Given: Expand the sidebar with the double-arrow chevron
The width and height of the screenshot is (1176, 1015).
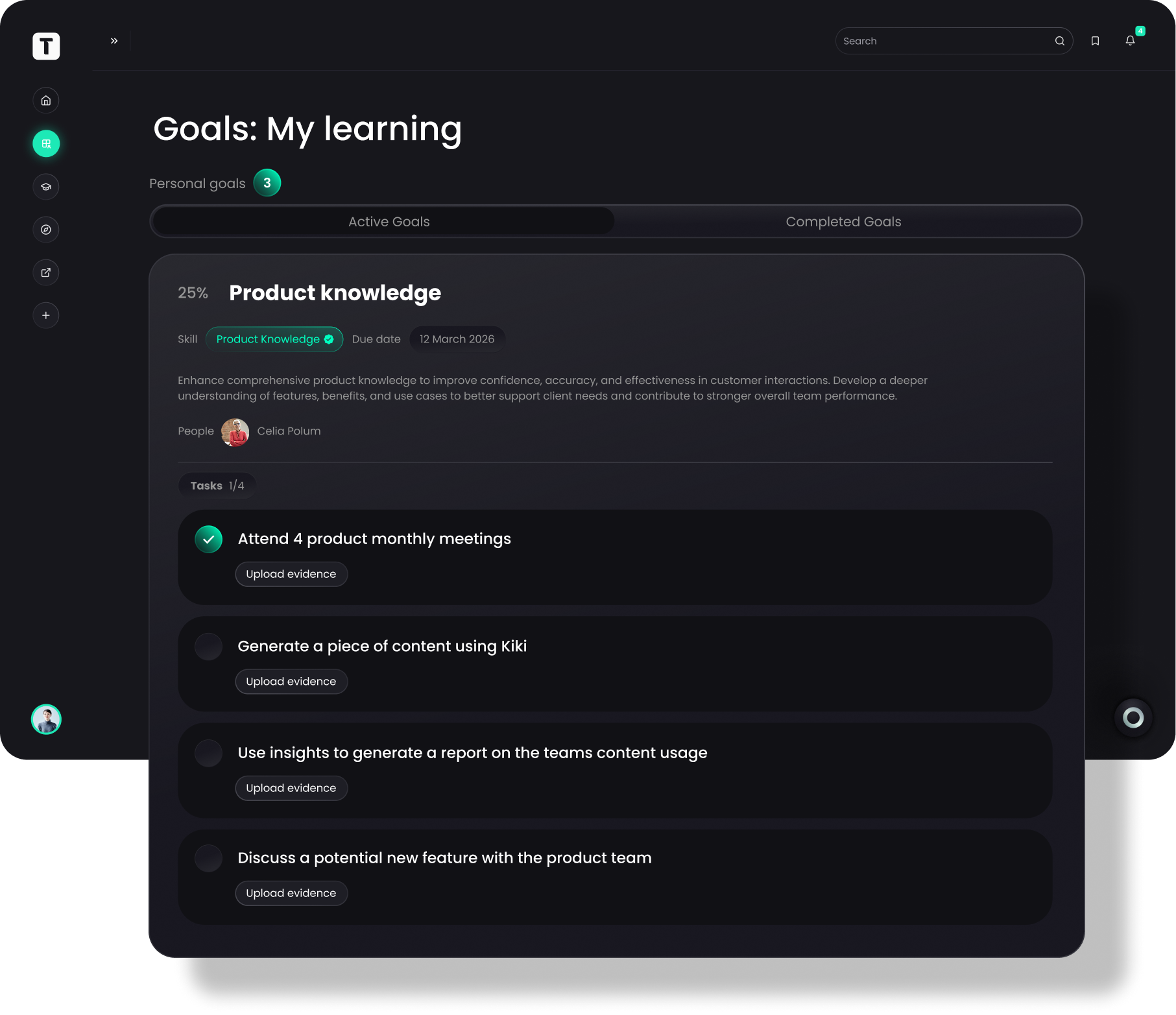Looking at the screenshot, I should point(114,40).
